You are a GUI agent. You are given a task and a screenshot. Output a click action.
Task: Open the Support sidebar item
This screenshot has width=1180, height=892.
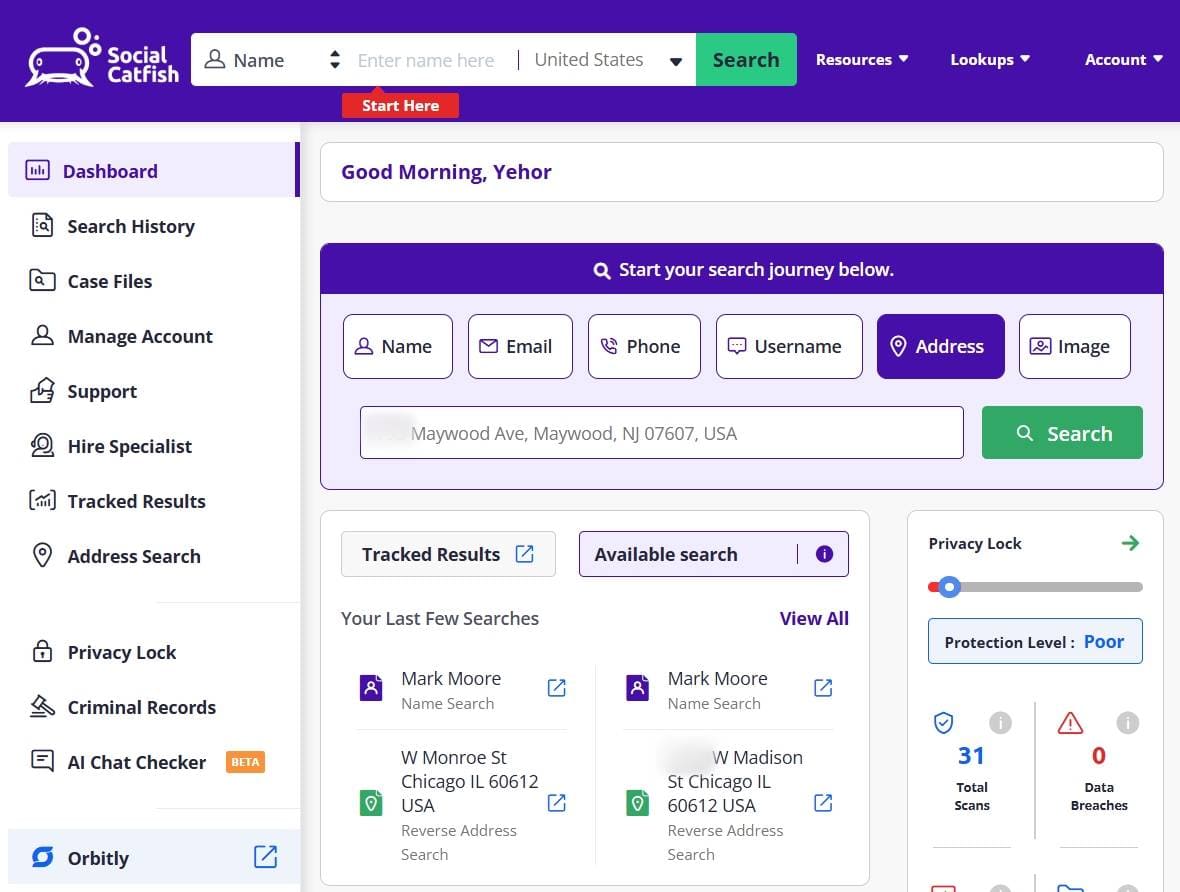pyautogui.click(x=102, y=391)
